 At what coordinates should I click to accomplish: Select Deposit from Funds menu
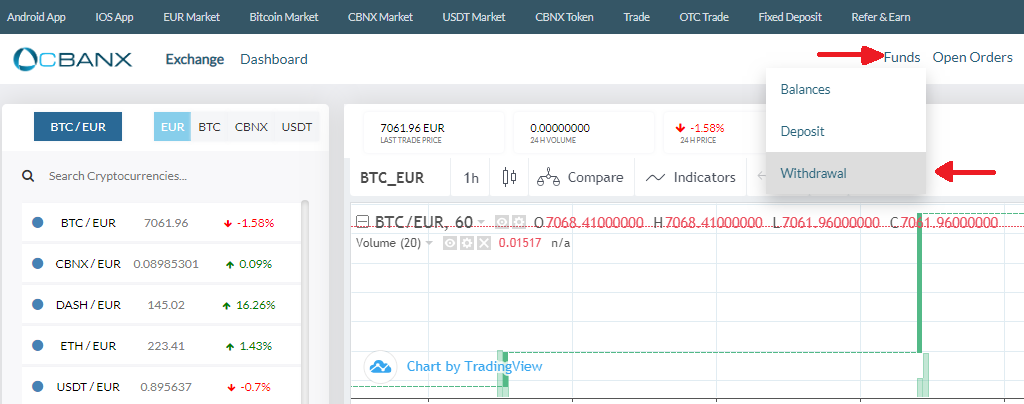tap(846, 131)
